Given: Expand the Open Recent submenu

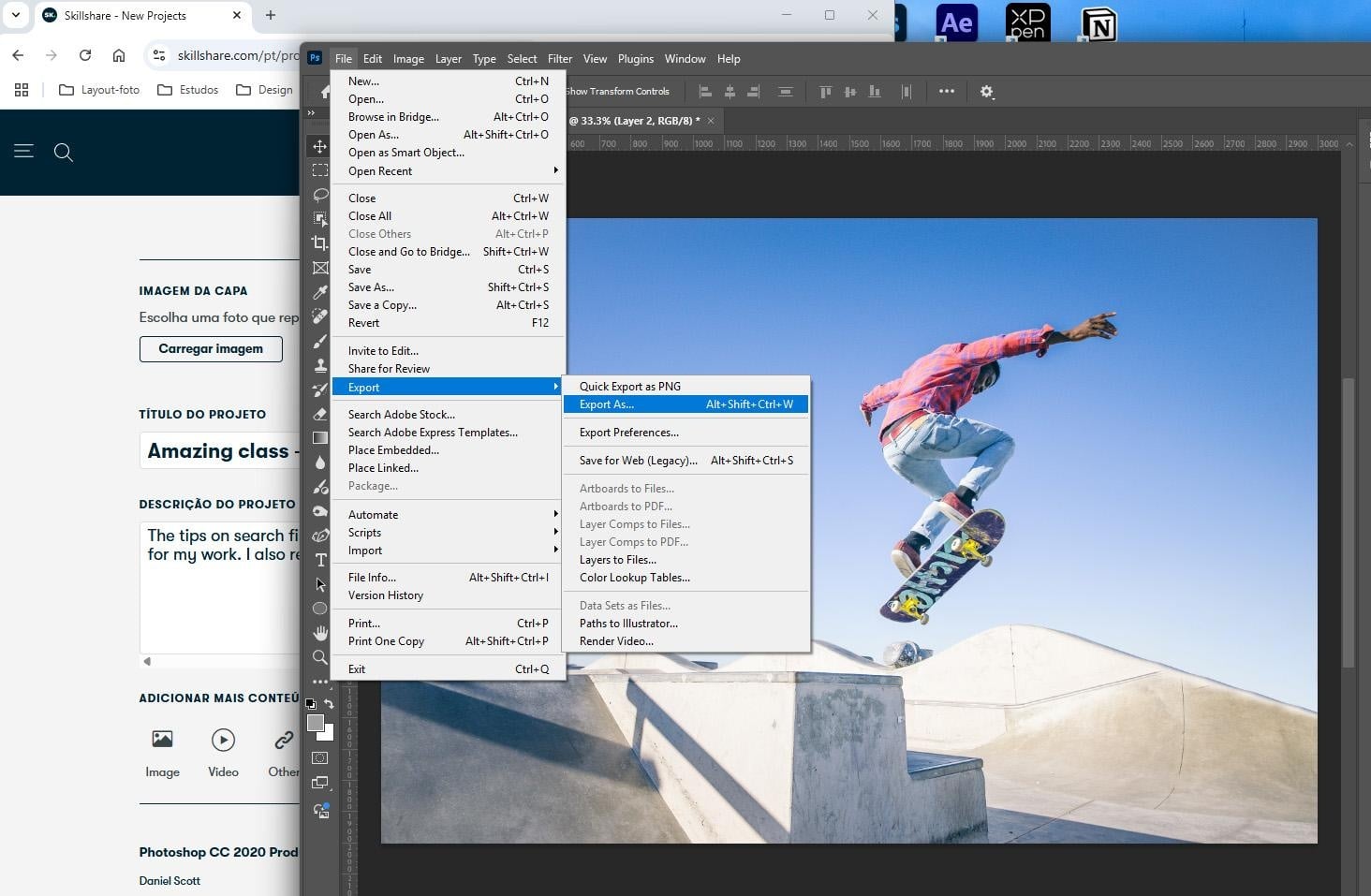Looking at the screenshot, I should [449, 170].
